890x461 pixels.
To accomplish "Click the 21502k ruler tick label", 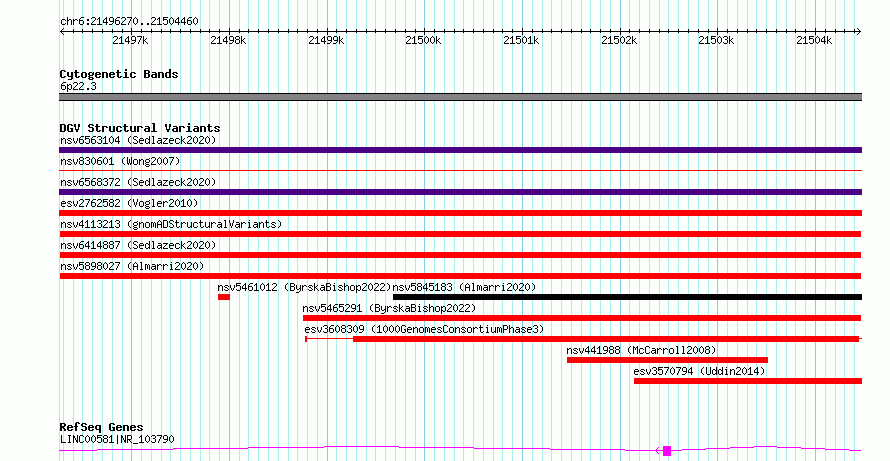I will tap(619, 40).
